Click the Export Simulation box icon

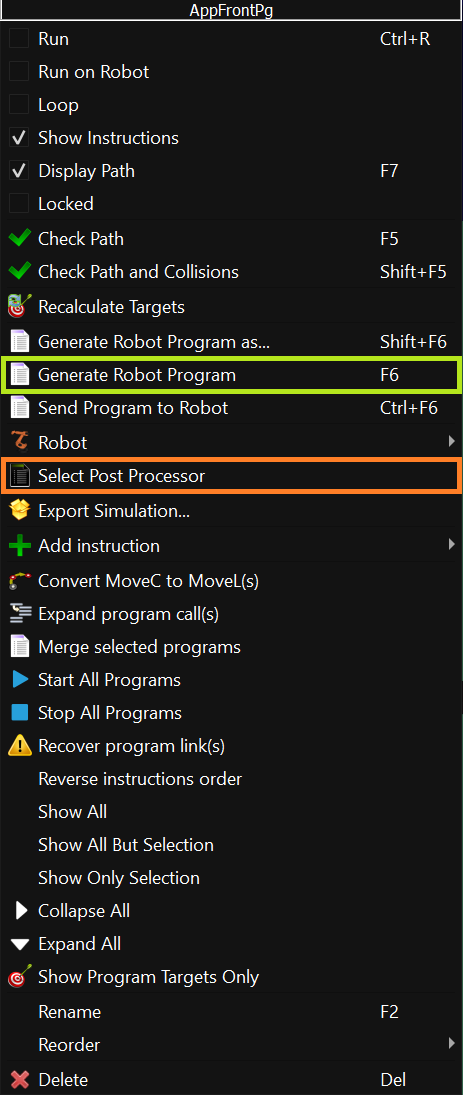click(x=20, y=511)
